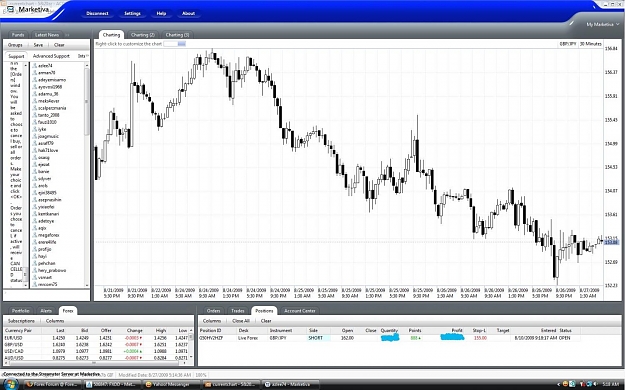
Task: Click the up arrow of the user list scrollbar
Action: (x=86, y=65)
